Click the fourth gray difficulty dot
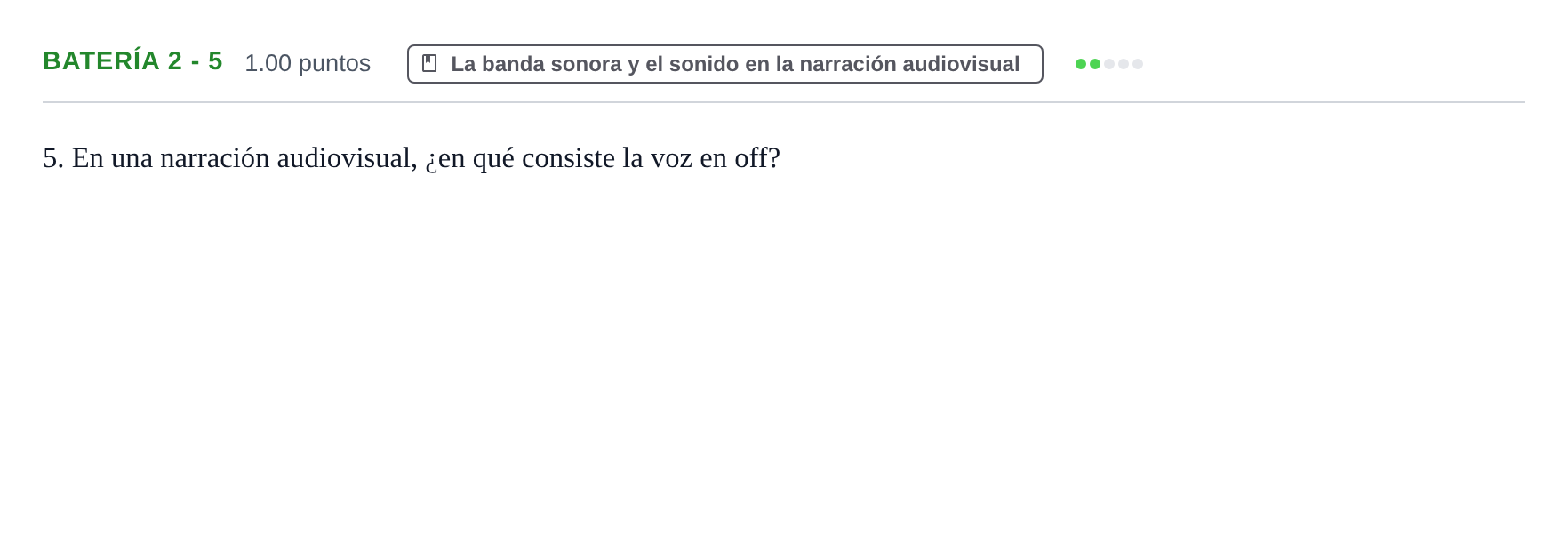Image resolution: width=1568 pixels, height=551 pixels. point(1124,64)
